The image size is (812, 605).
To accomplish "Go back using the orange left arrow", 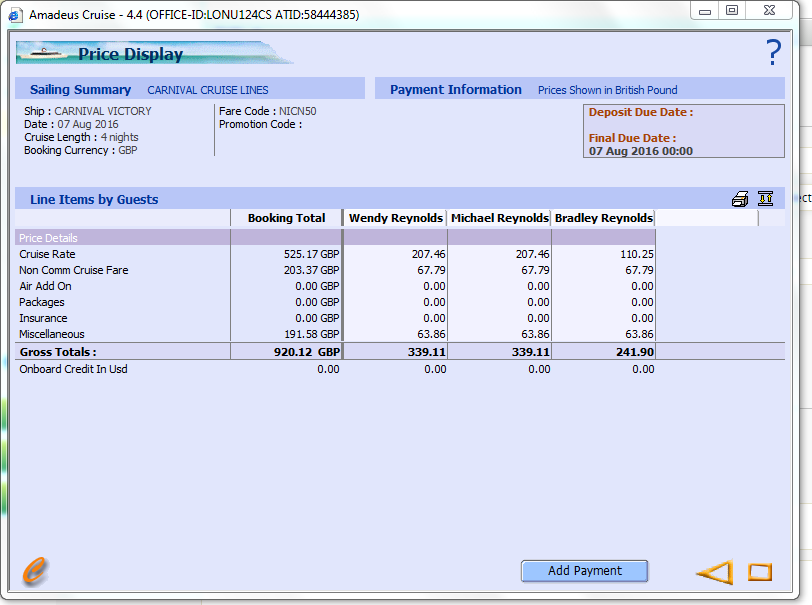I will pyautogui.click(x=715, y=572).
